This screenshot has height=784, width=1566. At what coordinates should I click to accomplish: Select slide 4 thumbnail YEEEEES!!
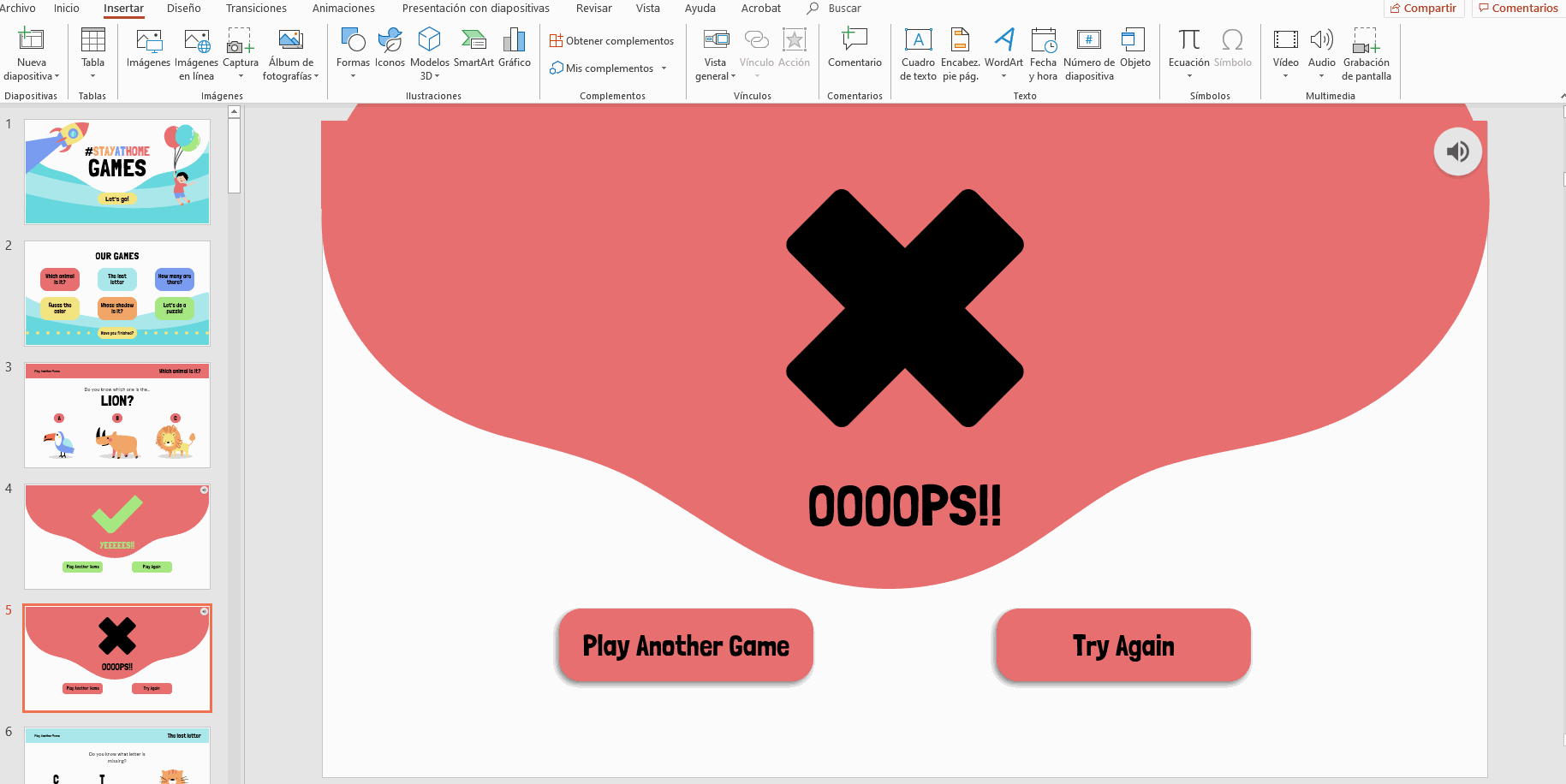tap(117, 536)
